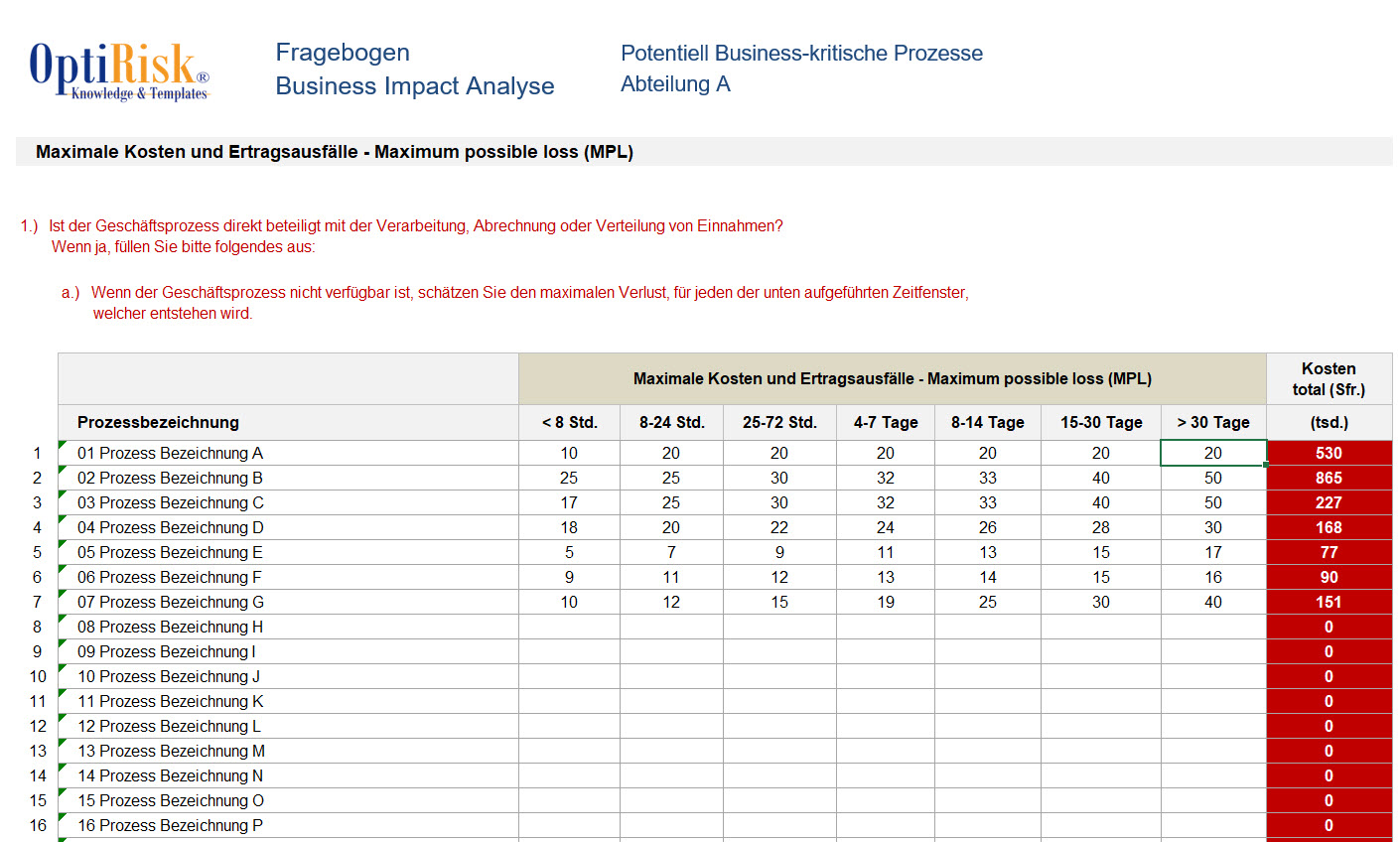Click the '8-14 Tage' value for Prozess D

point(987,527)
